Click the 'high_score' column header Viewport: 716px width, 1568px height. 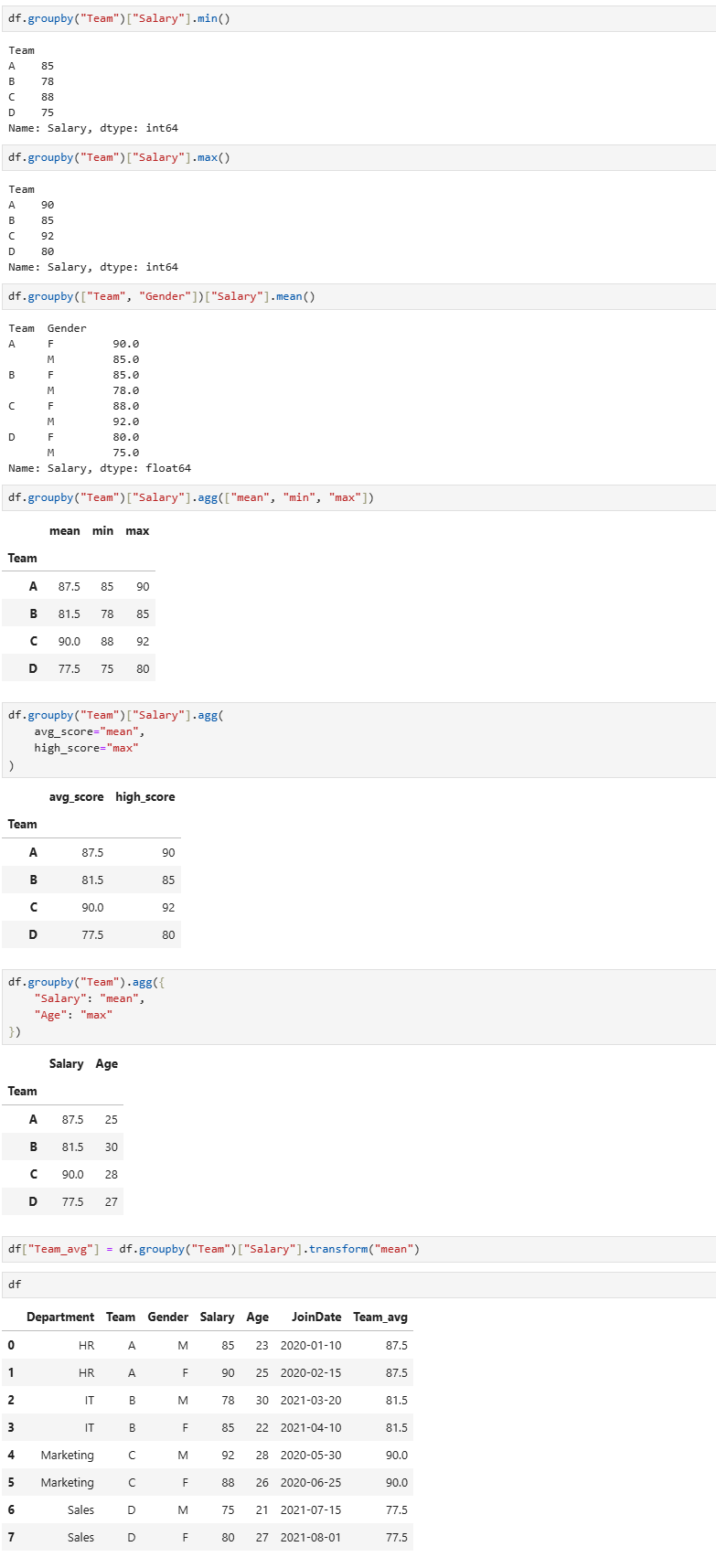[144, 797]
